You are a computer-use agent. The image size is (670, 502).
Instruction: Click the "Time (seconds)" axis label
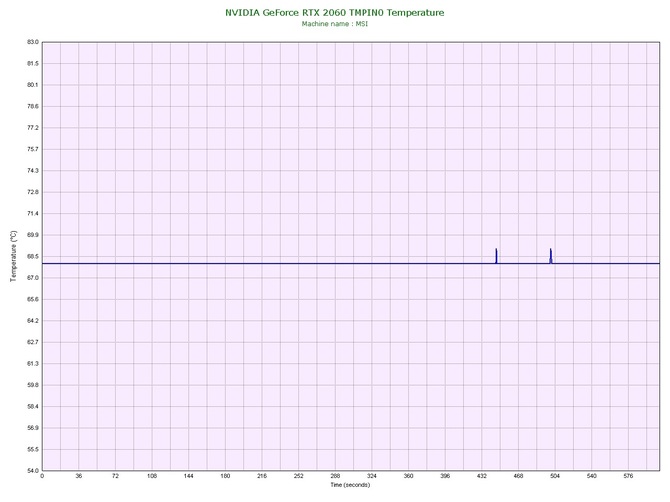(x=350, y=485)
